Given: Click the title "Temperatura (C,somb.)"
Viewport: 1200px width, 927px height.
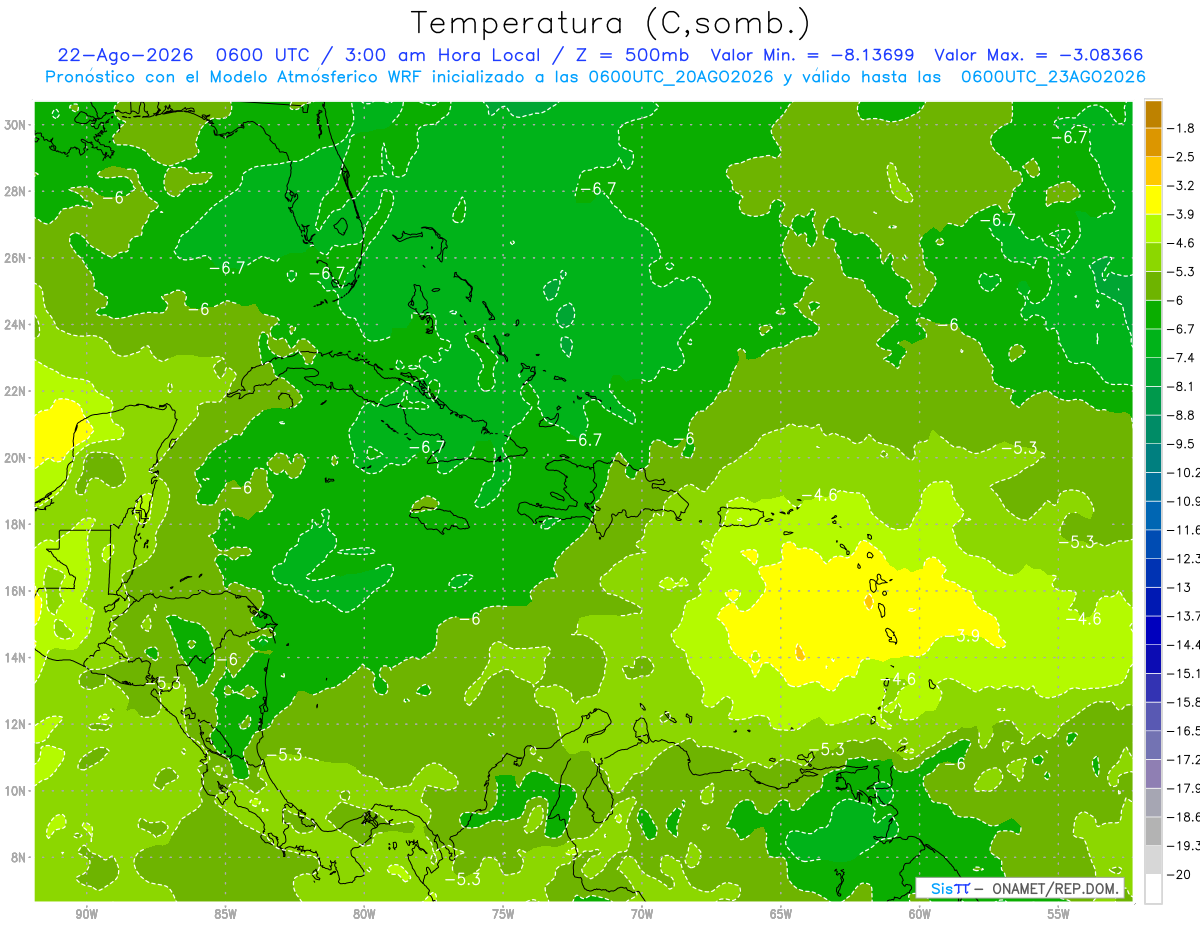Looking at the screenshot, I should coord(610,23).
